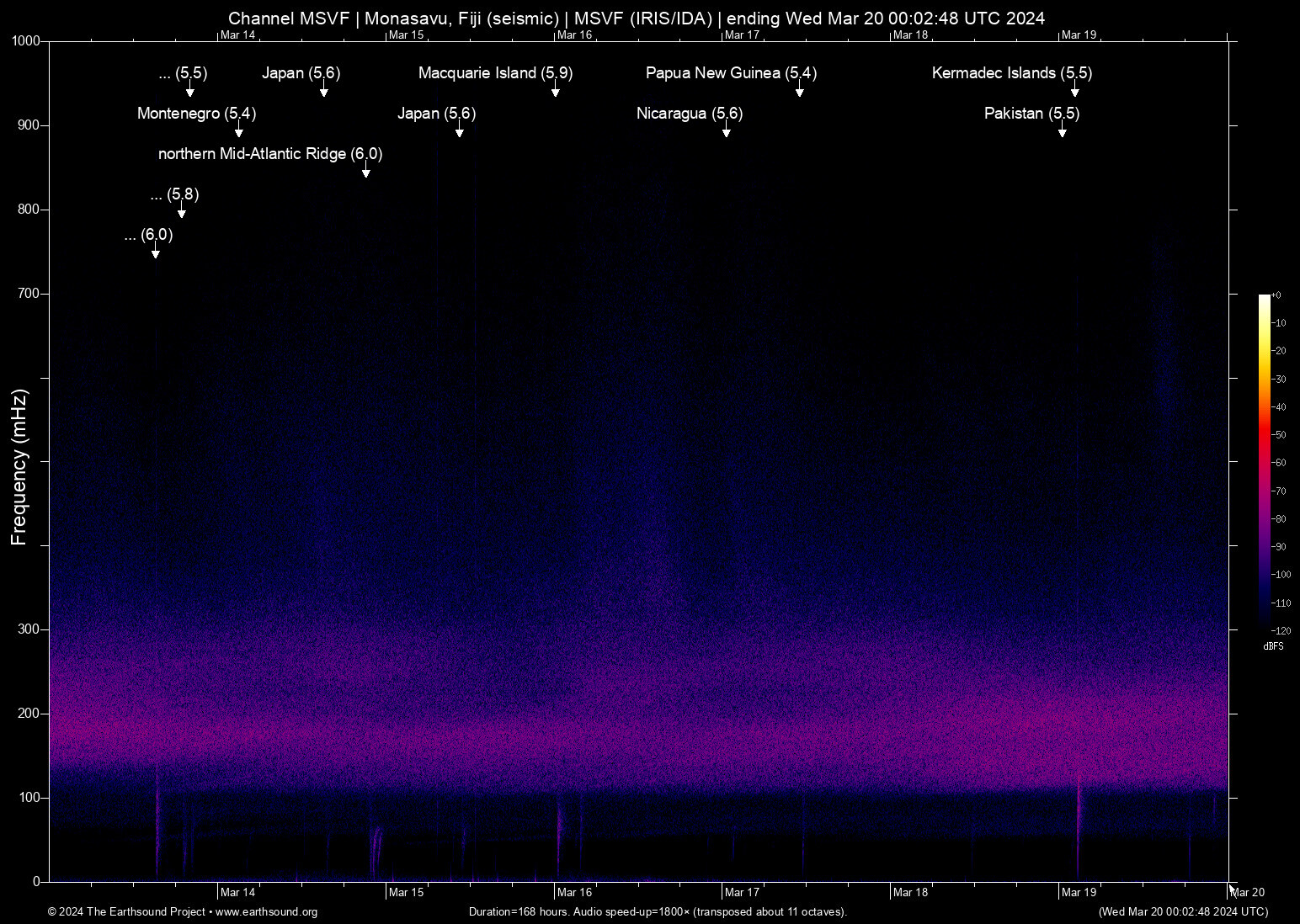1300x924 pixels.
Task: Click the arrow beneath northern Mid-Atlantic Ridge (6.0)
Action: pos(366,172)
